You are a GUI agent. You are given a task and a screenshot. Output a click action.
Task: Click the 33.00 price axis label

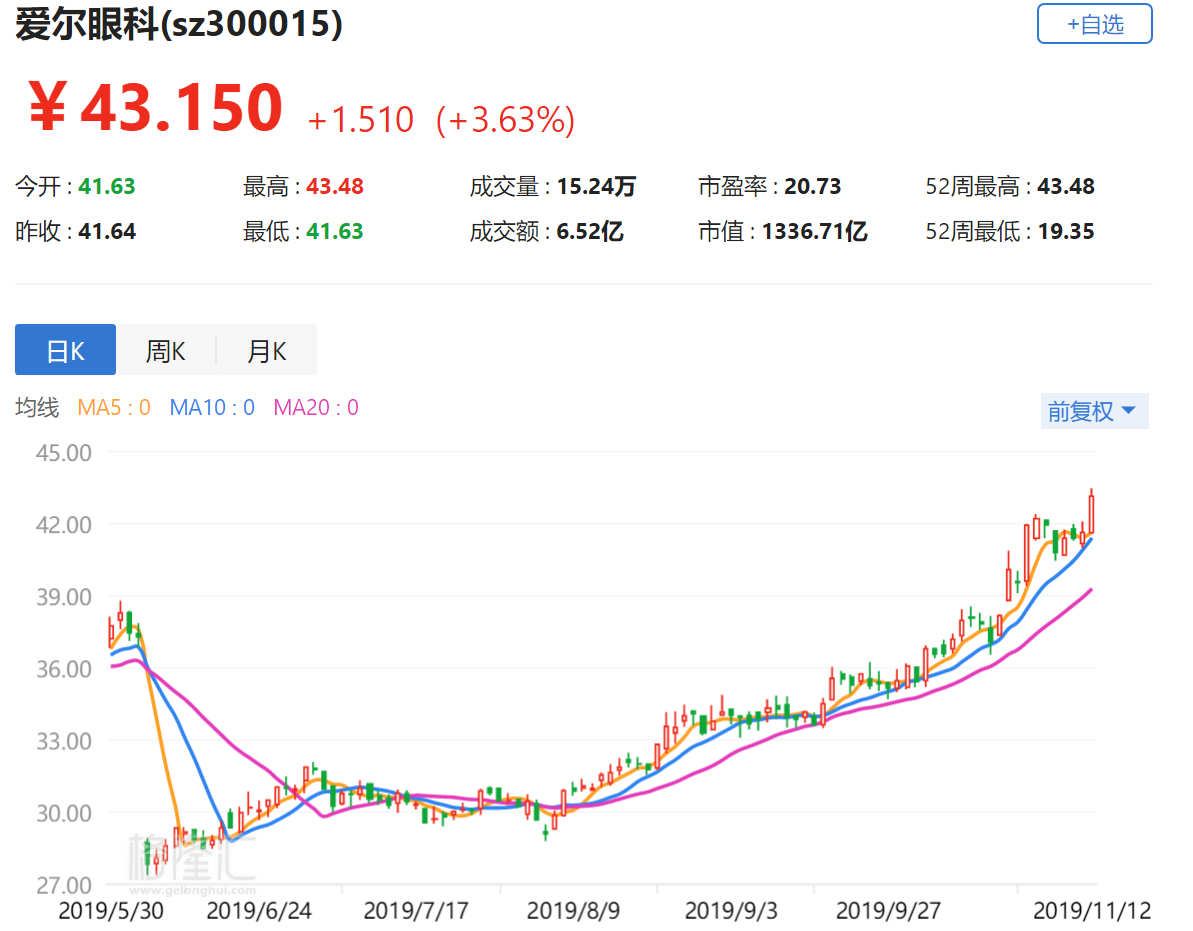click(64, 741)
